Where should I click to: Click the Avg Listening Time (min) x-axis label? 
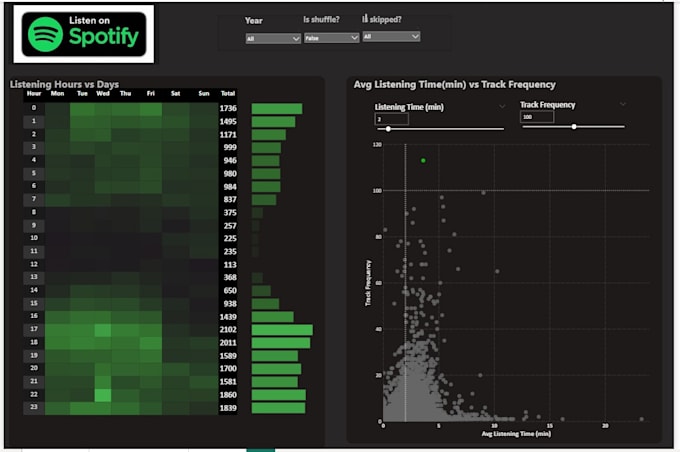516,434
